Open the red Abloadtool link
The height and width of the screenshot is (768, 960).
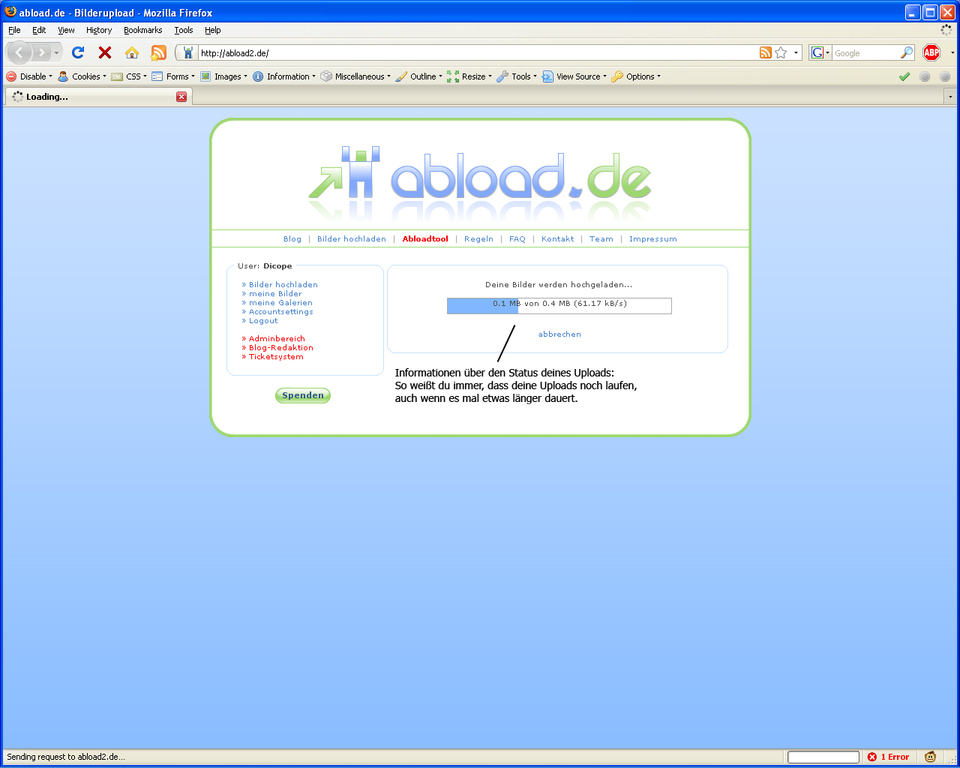[425, 239]
